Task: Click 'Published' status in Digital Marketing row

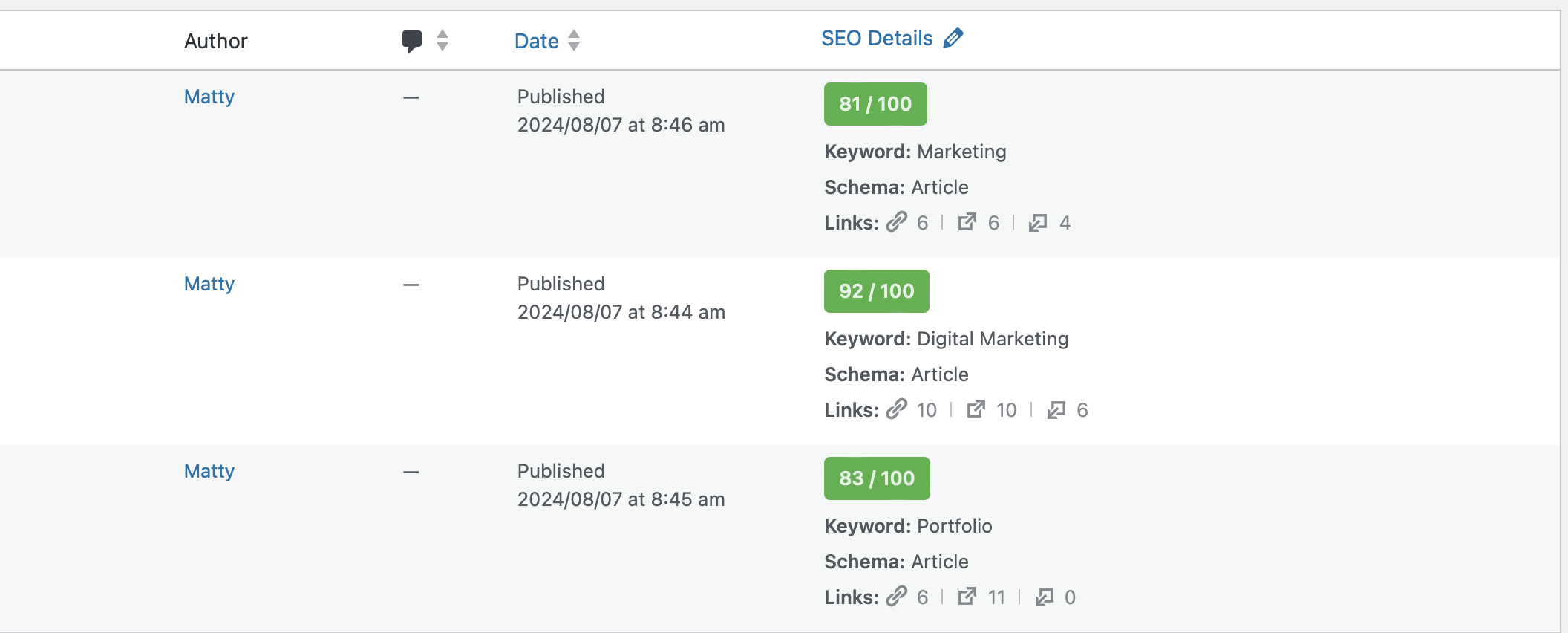Action: pos(561,284)
